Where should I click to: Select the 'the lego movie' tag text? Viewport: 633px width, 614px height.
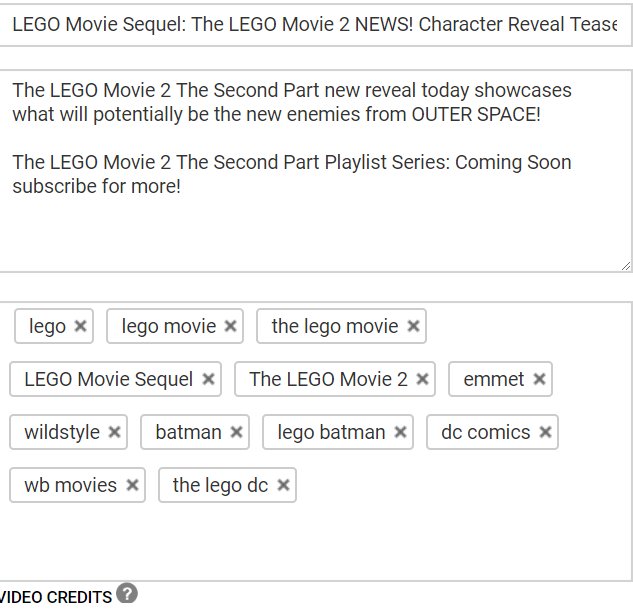pos(335,326)
